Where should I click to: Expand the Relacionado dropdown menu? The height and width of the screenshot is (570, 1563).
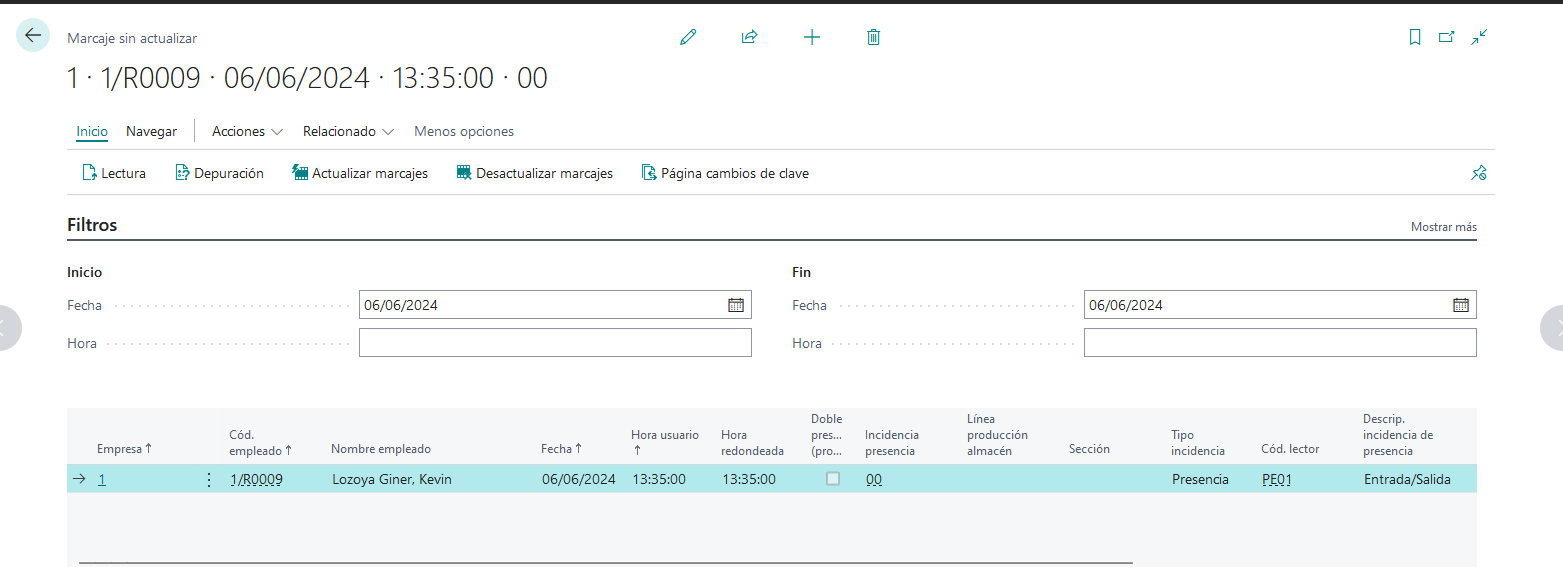click(348, 132)
